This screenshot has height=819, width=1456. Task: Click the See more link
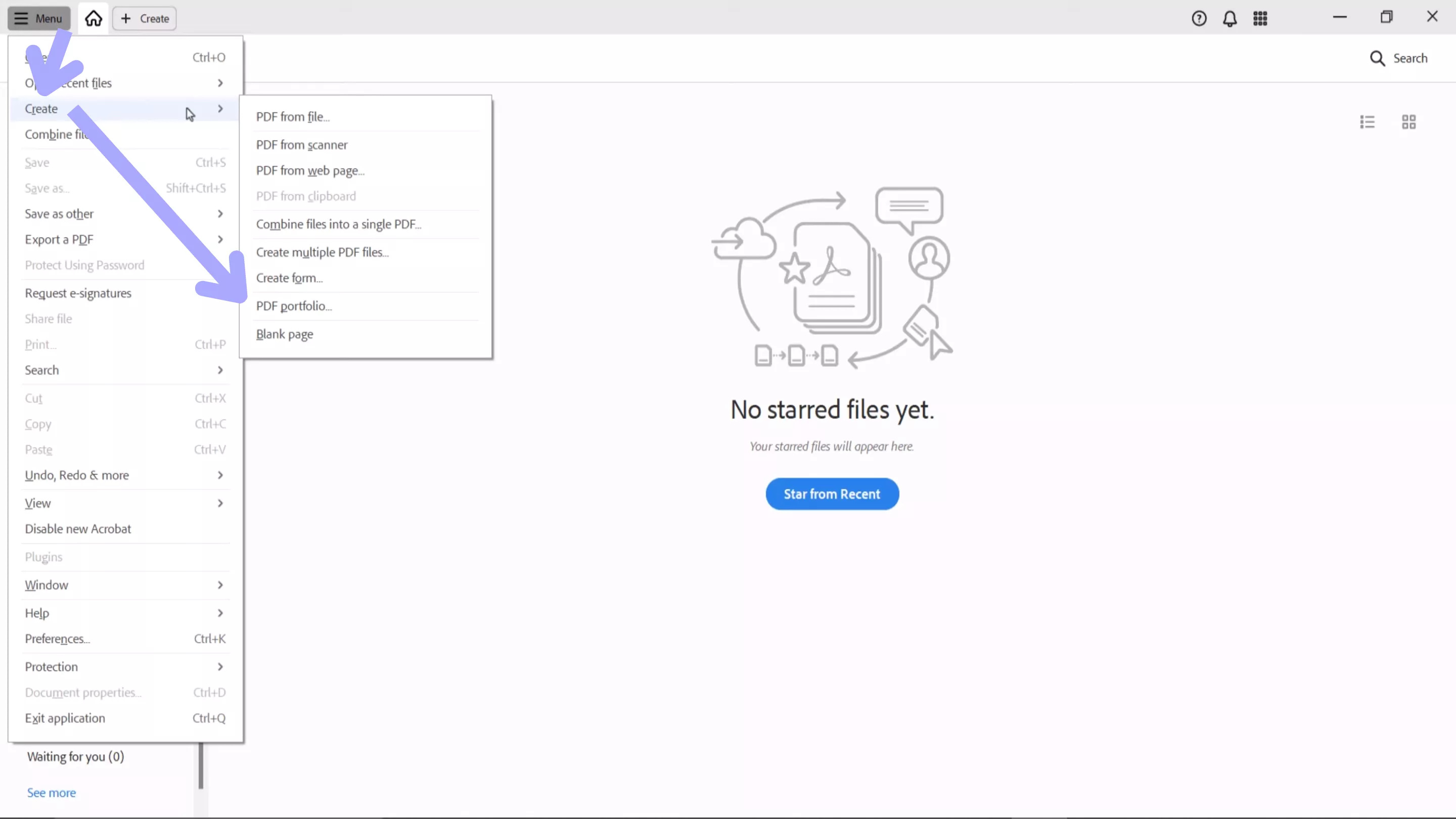tap(52, 792)
